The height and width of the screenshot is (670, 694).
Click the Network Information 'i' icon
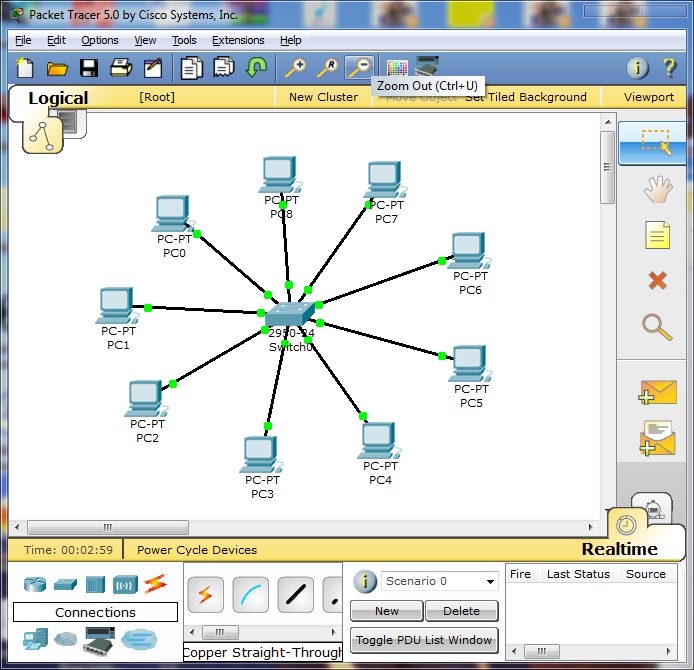coord(637,68)
